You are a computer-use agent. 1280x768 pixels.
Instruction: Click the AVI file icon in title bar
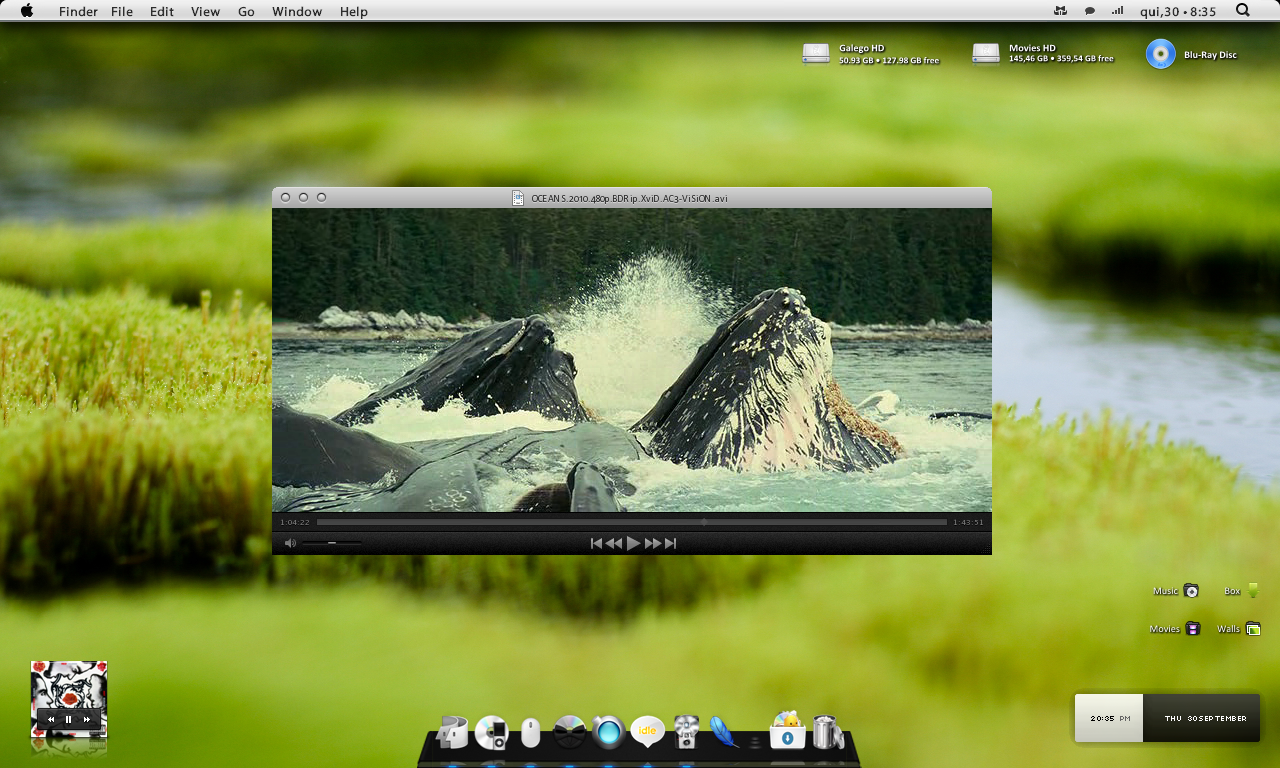click(518, 198)
